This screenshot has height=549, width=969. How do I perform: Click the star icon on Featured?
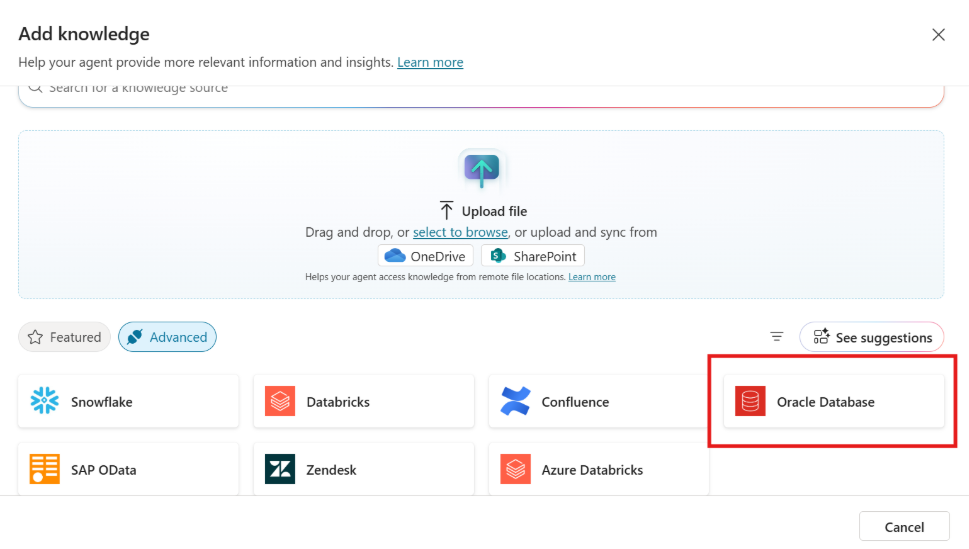(x=35, y=337)
